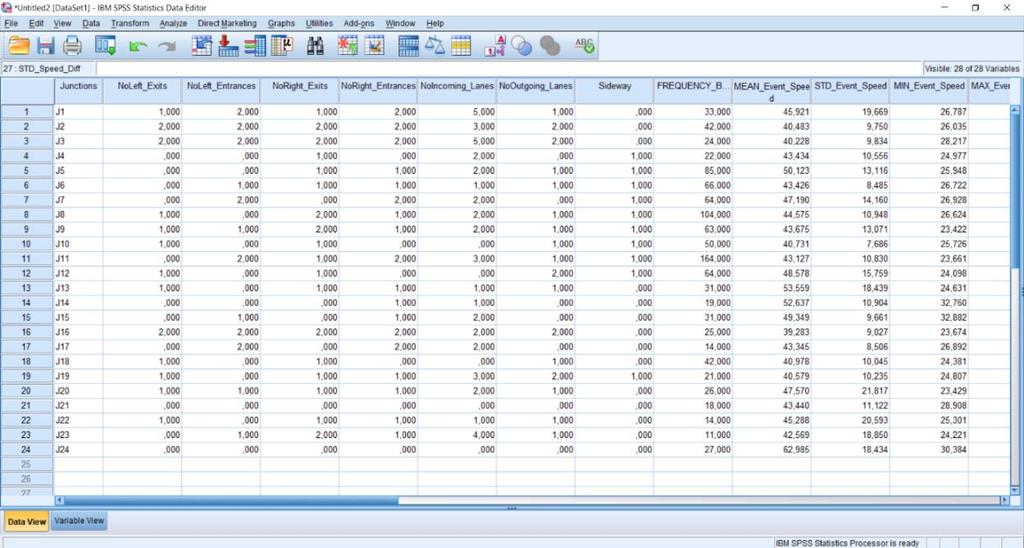Select the Junctions column header
Screen dimensions: 1024x548
click(78, 91)
